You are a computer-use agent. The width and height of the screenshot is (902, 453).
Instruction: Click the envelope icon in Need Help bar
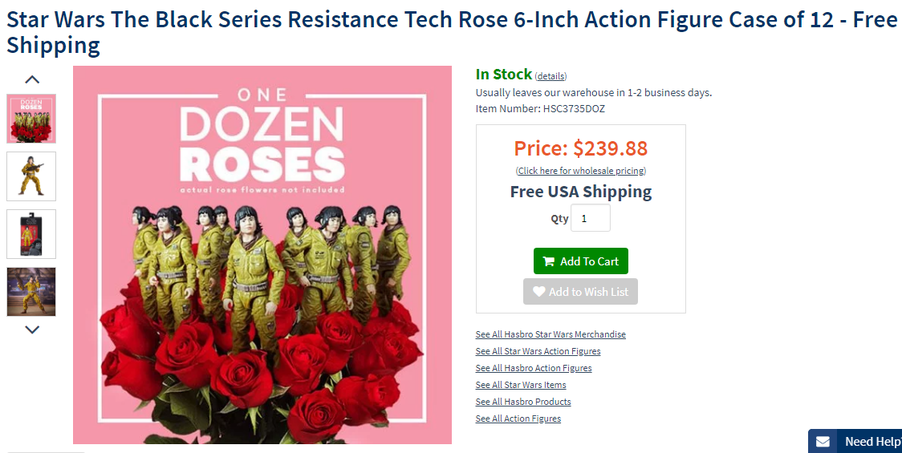[x=822, y=442]
